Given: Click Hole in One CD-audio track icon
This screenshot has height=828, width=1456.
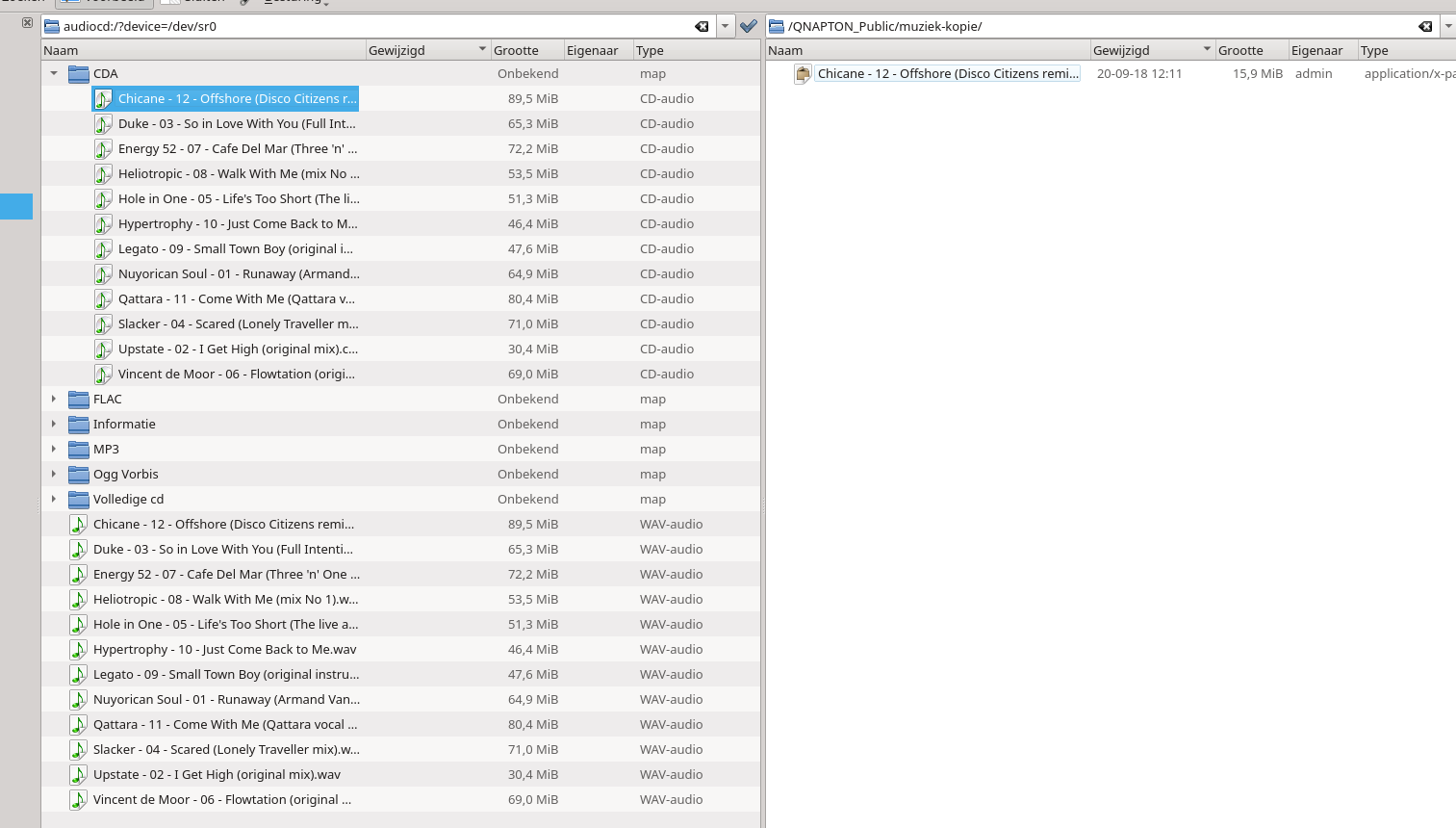Looking at the screenshot, I should pyautogui.click(x=103, y=198).
